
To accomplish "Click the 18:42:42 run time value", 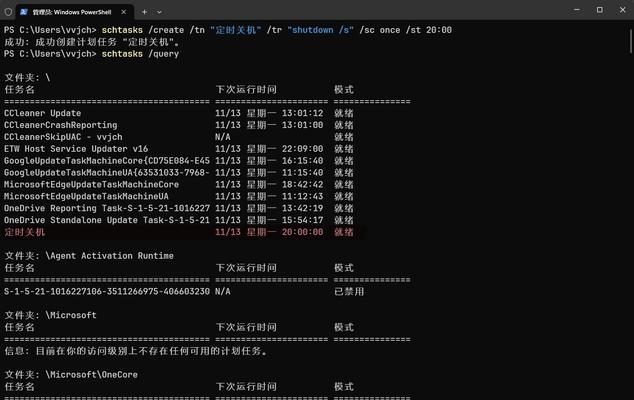I will tap(302, 184).
